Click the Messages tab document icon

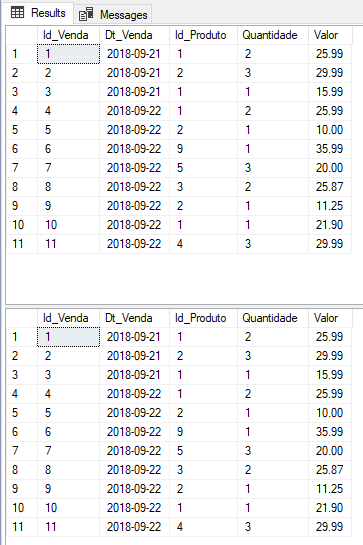pos(86,14)
